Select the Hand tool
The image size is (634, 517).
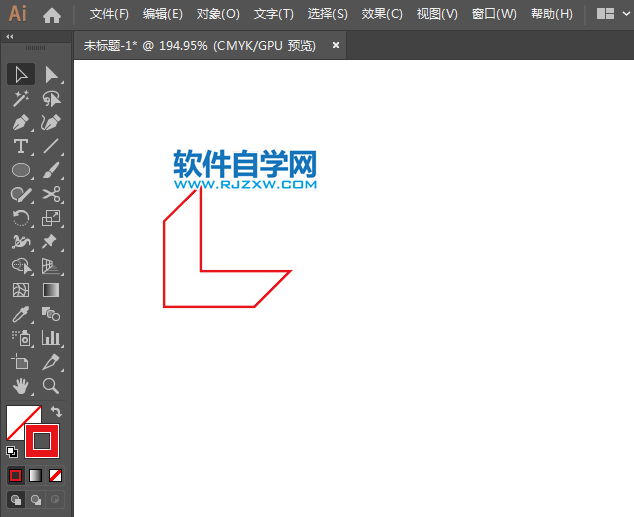(x=21, y=386)
